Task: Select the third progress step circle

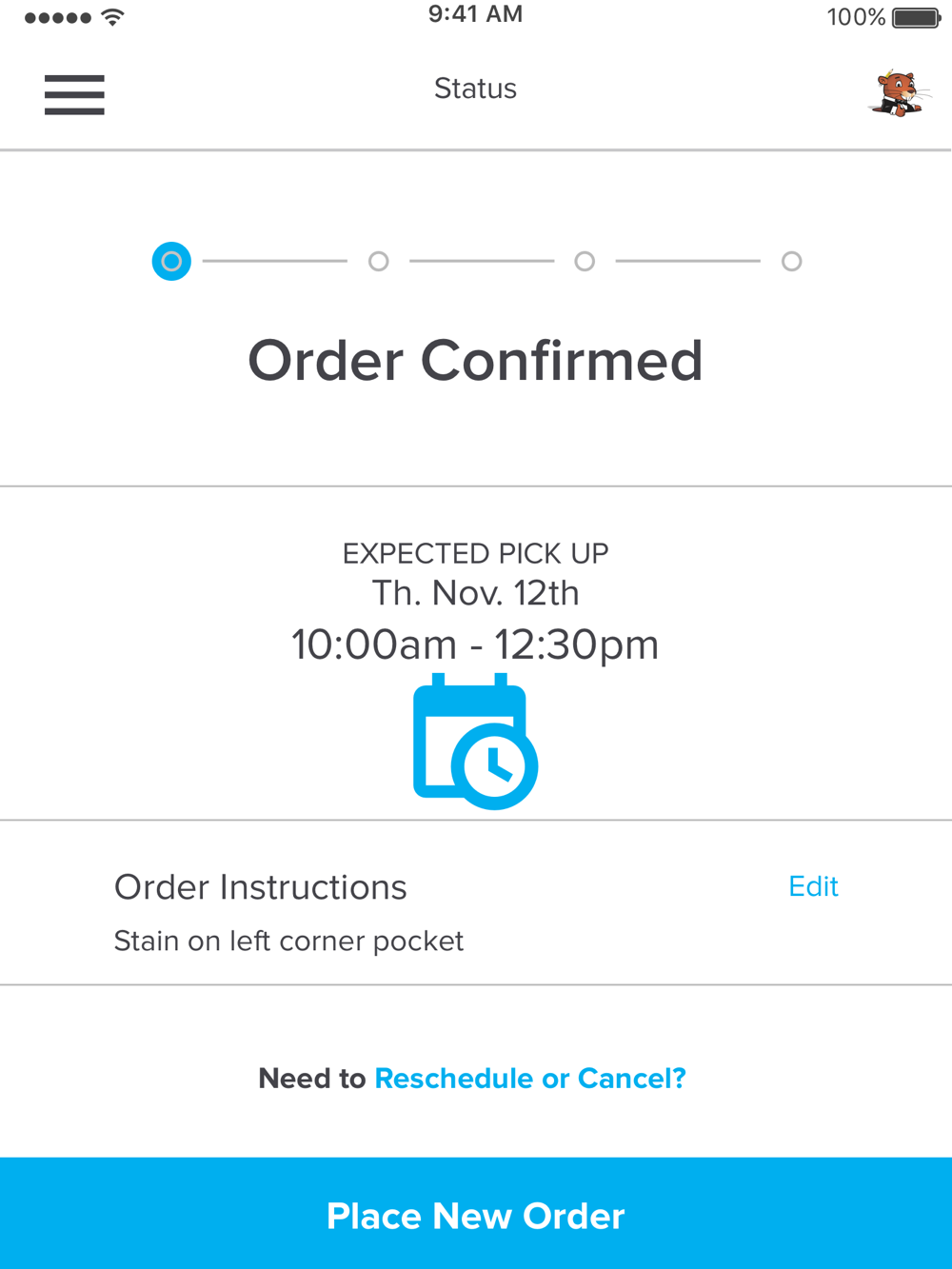Action: coord(585,261)
